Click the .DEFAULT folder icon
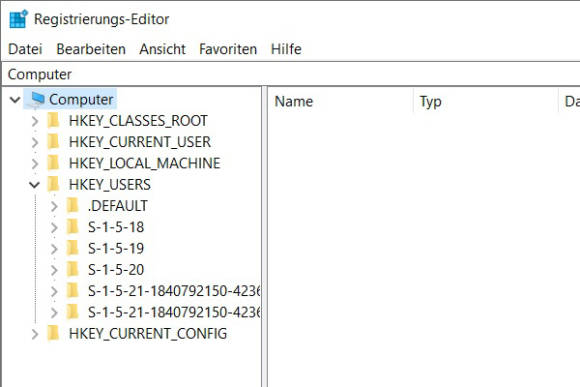Image resolution: width=580 pixels, height=387 pixels. pyautogui.click(x=72, y=206)
